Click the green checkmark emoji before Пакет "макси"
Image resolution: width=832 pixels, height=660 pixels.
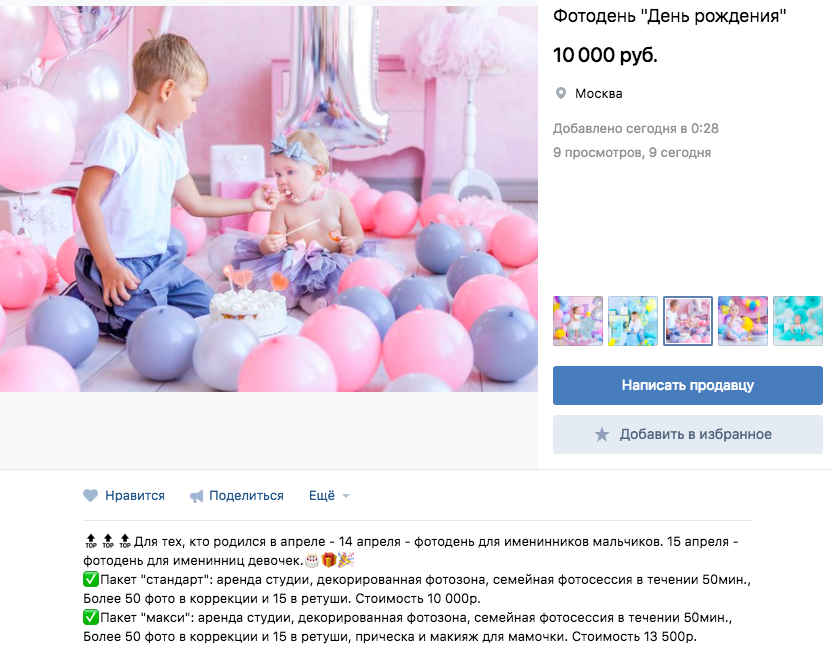pos(91,618)
